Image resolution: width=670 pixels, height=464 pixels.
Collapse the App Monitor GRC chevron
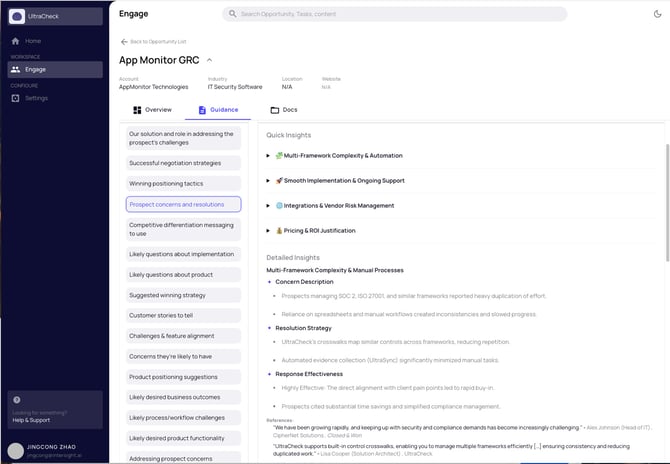pyautogui.click(x=209, y=60)
